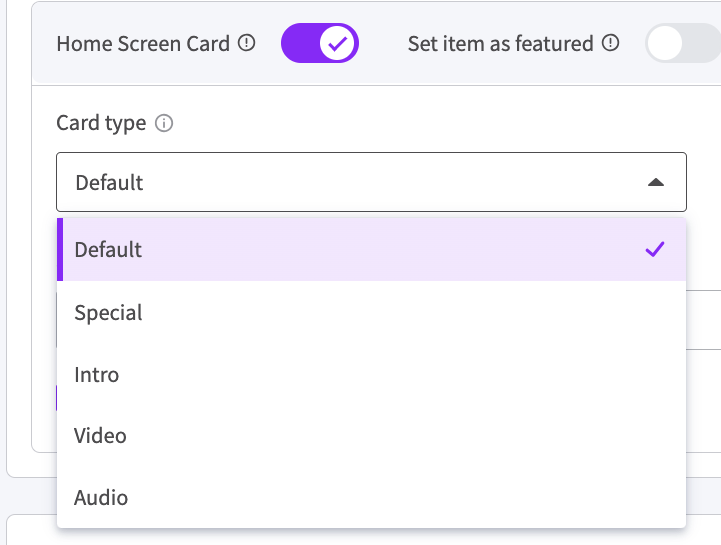This screenshot has width=721, height=545.
Task: Collapse the Card type dropdown field
Action: 371,182
